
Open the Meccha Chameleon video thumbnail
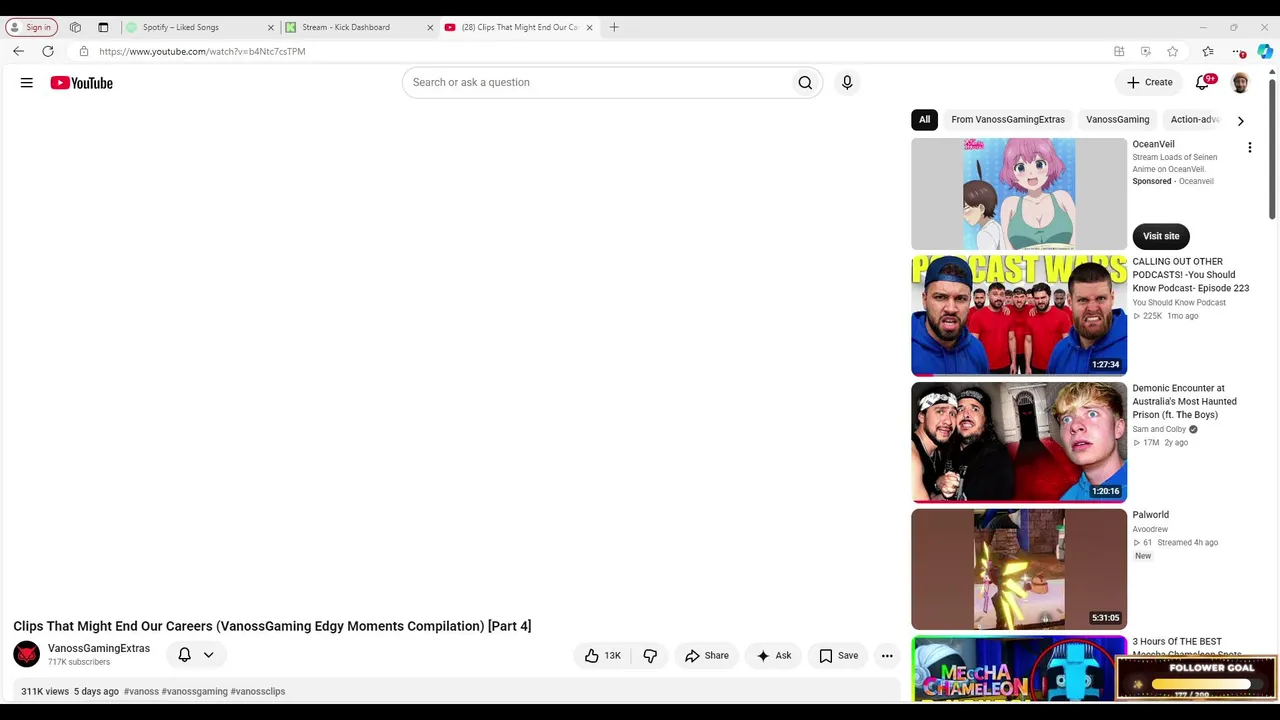tap(1019, 668)
